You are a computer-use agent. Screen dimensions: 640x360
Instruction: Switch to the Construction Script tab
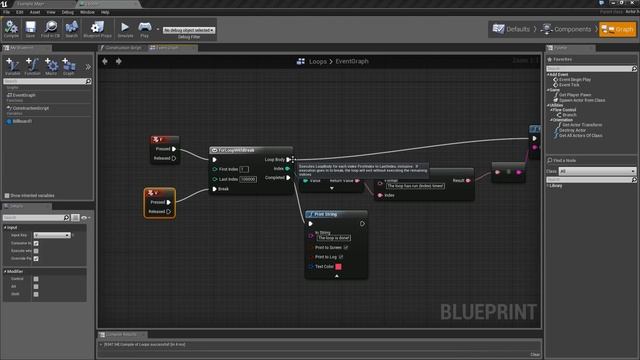(123, 48)
